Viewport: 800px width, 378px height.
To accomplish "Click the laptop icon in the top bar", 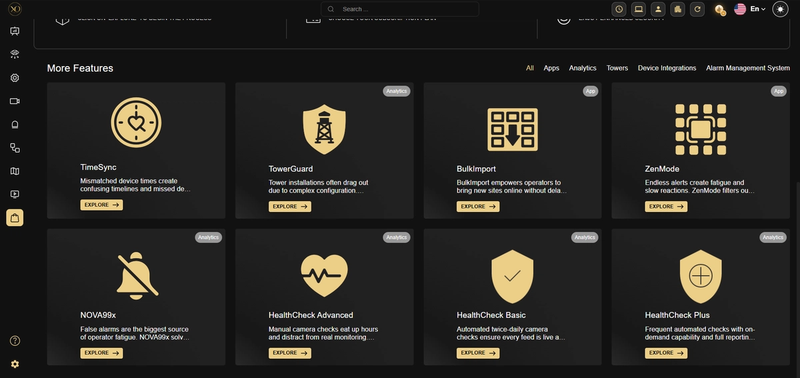I will click(638, 9).
